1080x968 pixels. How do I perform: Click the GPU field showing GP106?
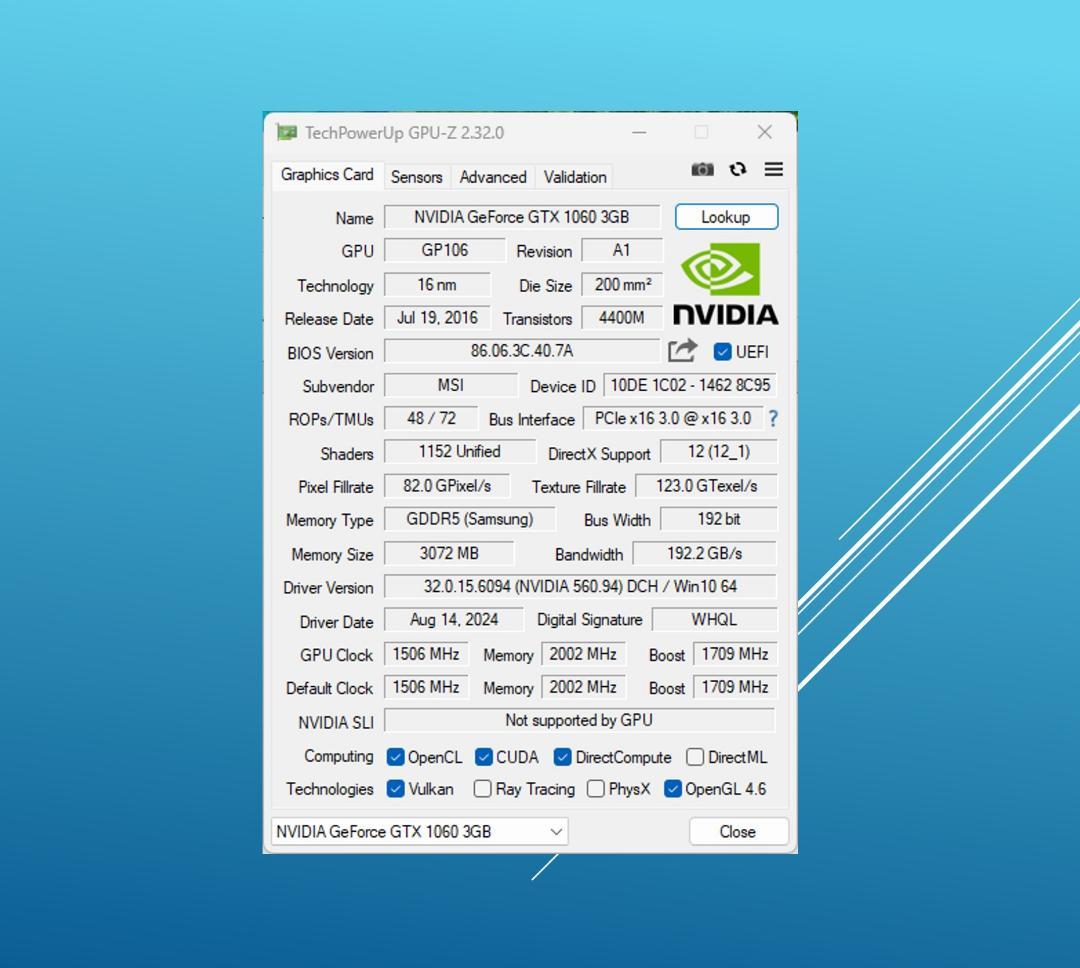coord(444,250)
